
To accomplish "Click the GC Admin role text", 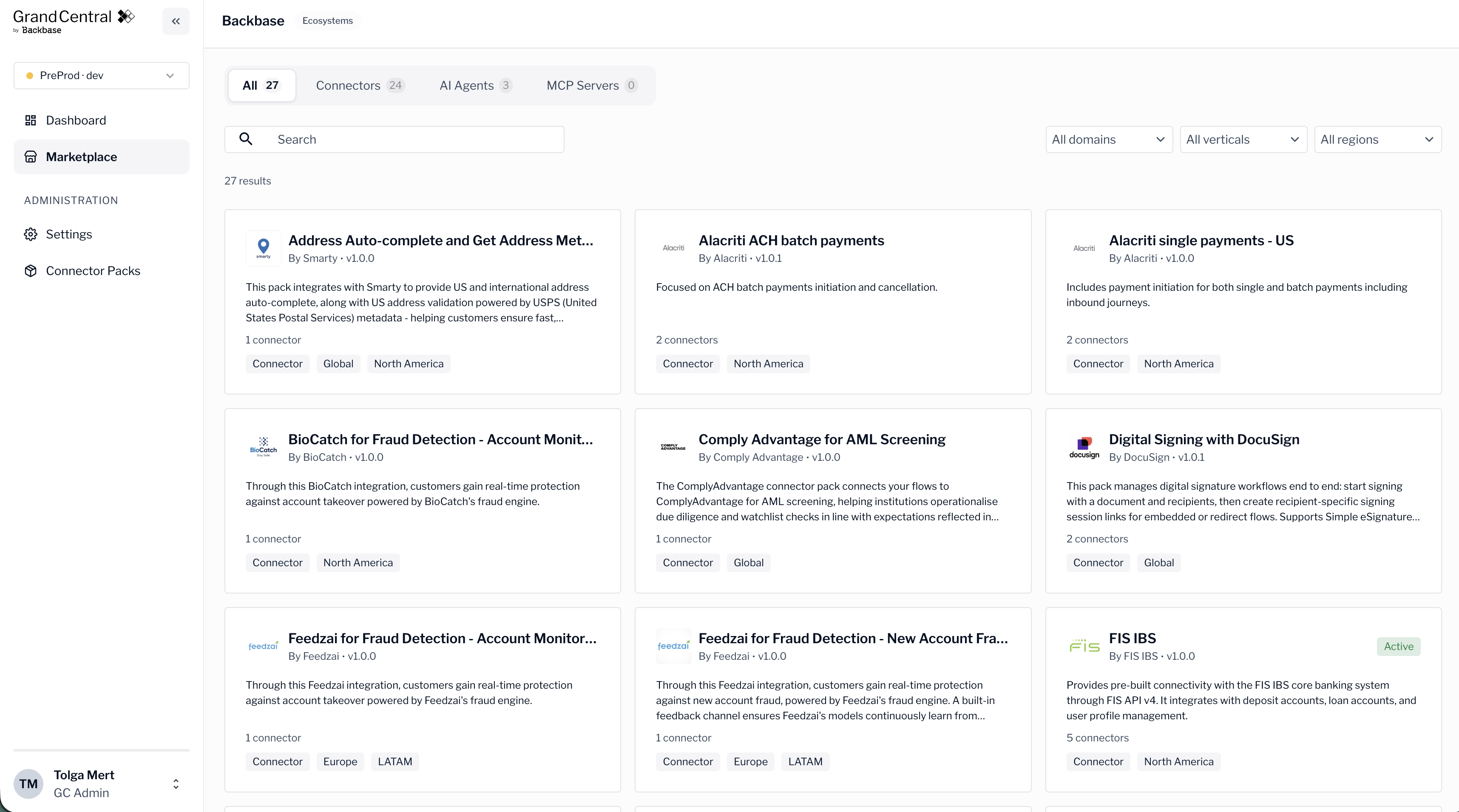I will click(81, 793).
